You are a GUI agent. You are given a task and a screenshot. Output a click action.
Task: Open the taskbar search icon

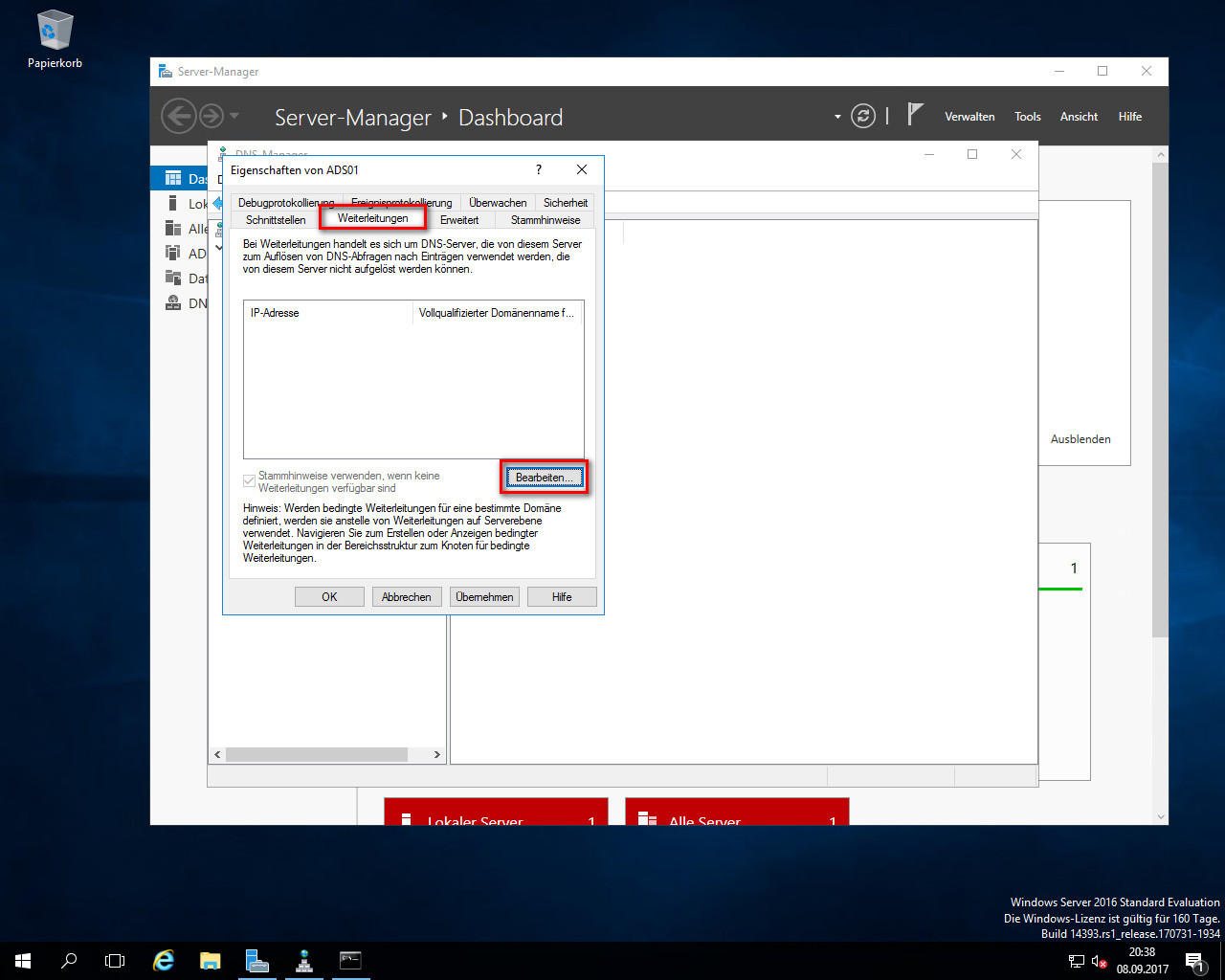click(x=69, y=960)
